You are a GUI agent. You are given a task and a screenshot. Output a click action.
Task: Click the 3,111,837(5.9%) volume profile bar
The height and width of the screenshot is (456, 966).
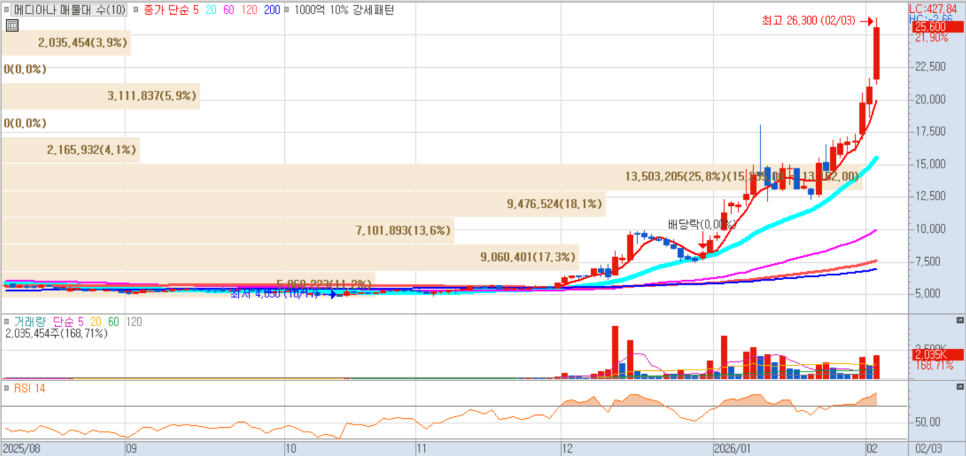pos(100,96)
